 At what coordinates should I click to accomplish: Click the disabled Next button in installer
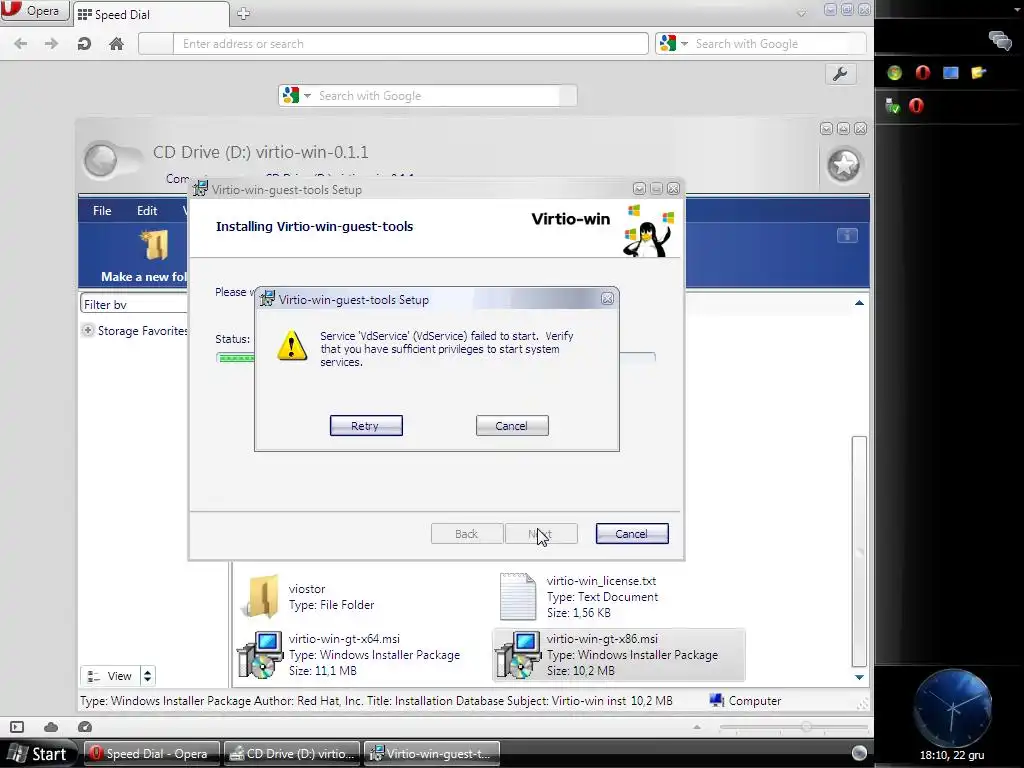tap(541, 534)
